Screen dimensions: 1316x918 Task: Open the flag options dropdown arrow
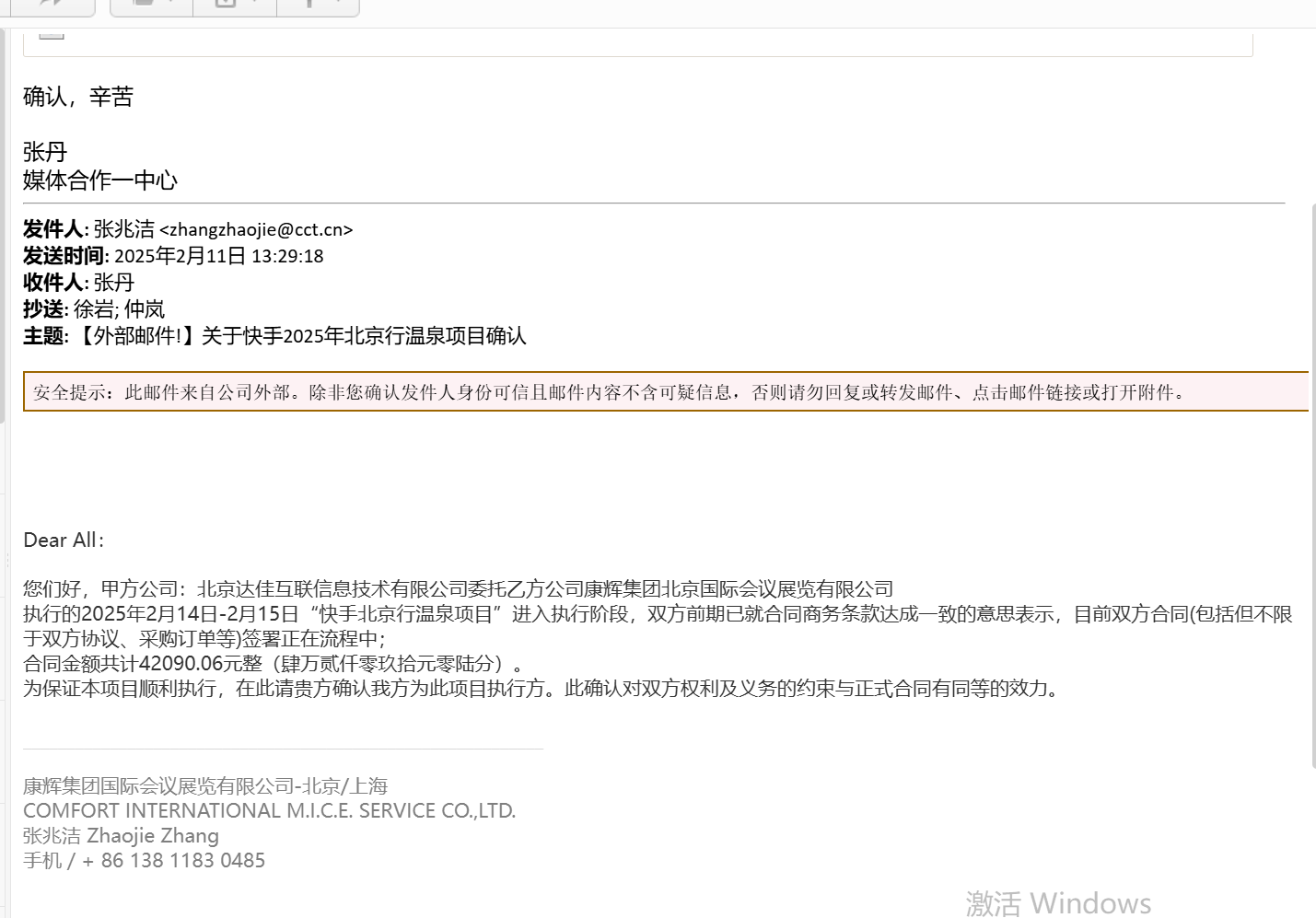pyautogui.click(x=339, y=2)
